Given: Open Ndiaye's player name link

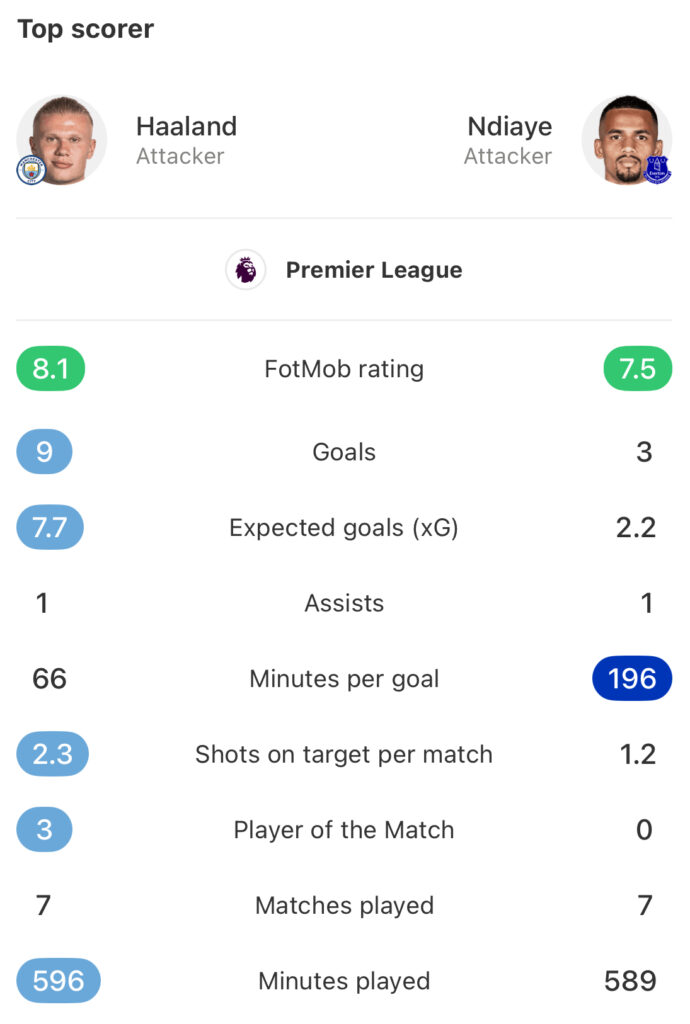Looking at the screenshot, I should click(x=509, y=127).
